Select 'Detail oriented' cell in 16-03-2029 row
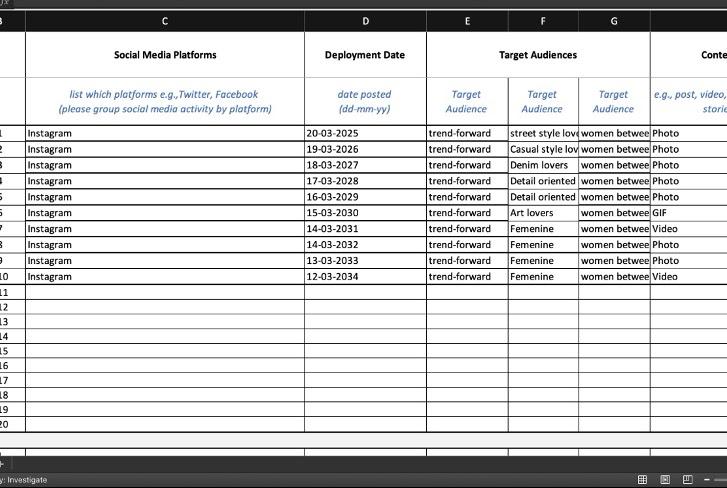The width and height of the screenshot is (727, 488). click(x=543, y=197)
